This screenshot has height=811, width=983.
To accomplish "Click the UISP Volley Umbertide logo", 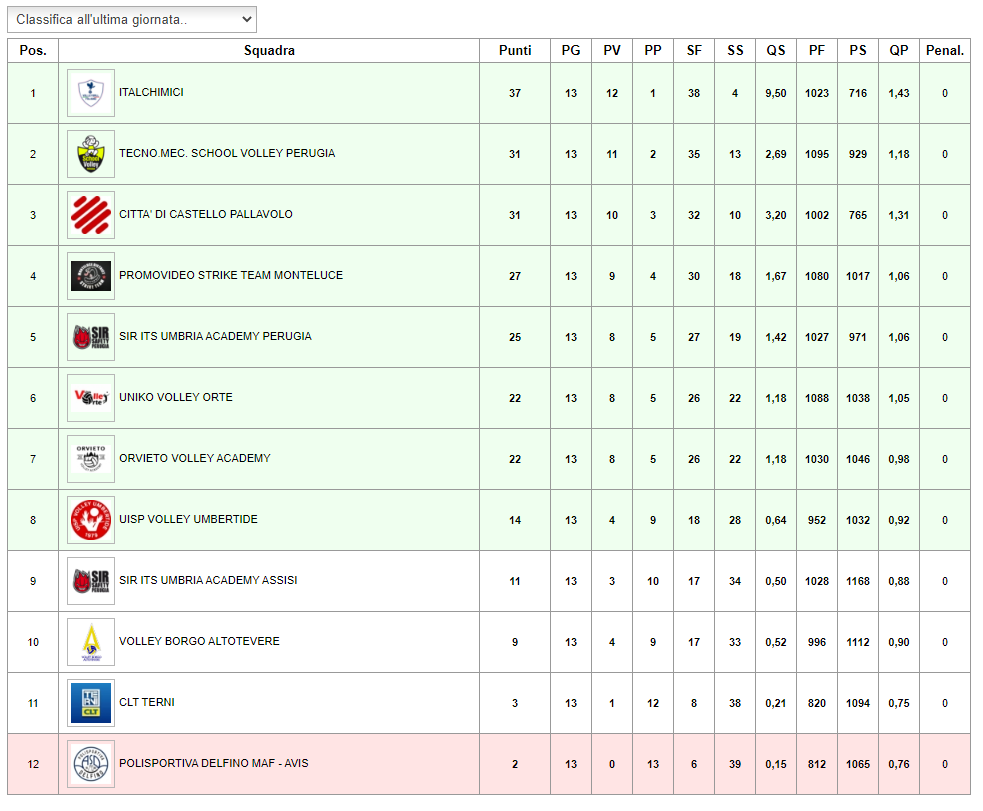I will [x=91, y=520].
